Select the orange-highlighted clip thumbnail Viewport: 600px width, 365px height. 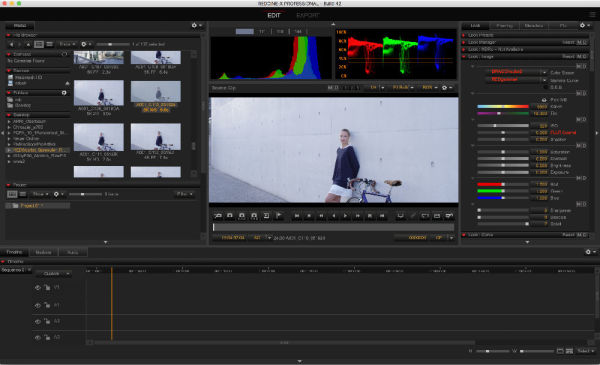pyautogui.click(x=155, y=91)
